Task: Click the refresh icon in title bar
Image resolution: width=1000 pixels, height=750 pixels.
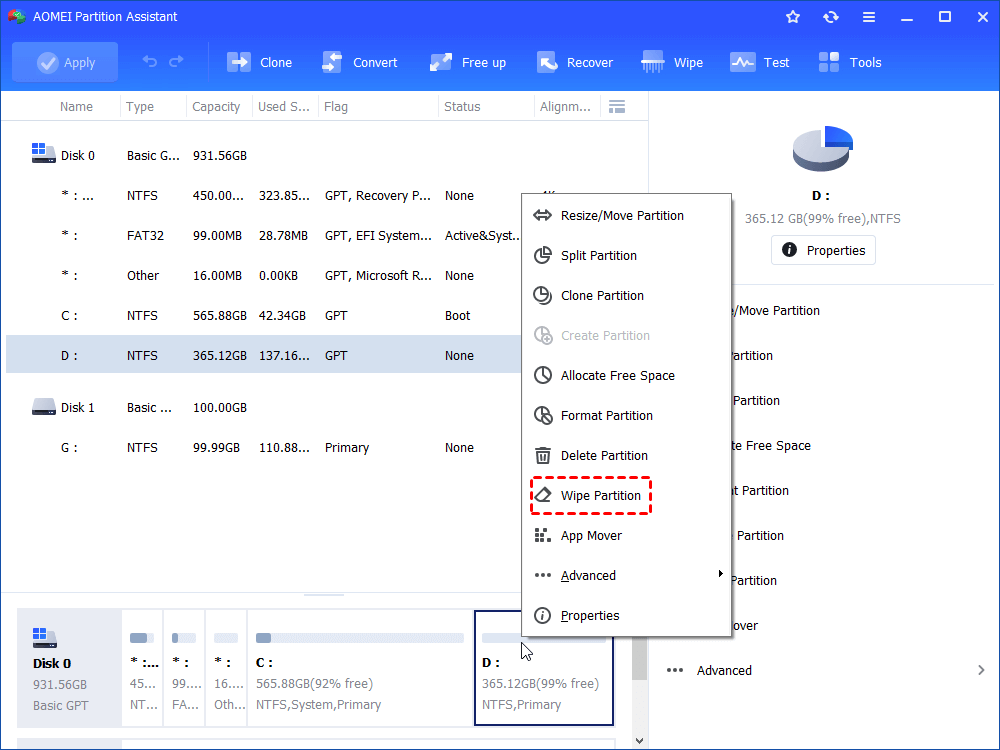Action: [x=830, y=17]
